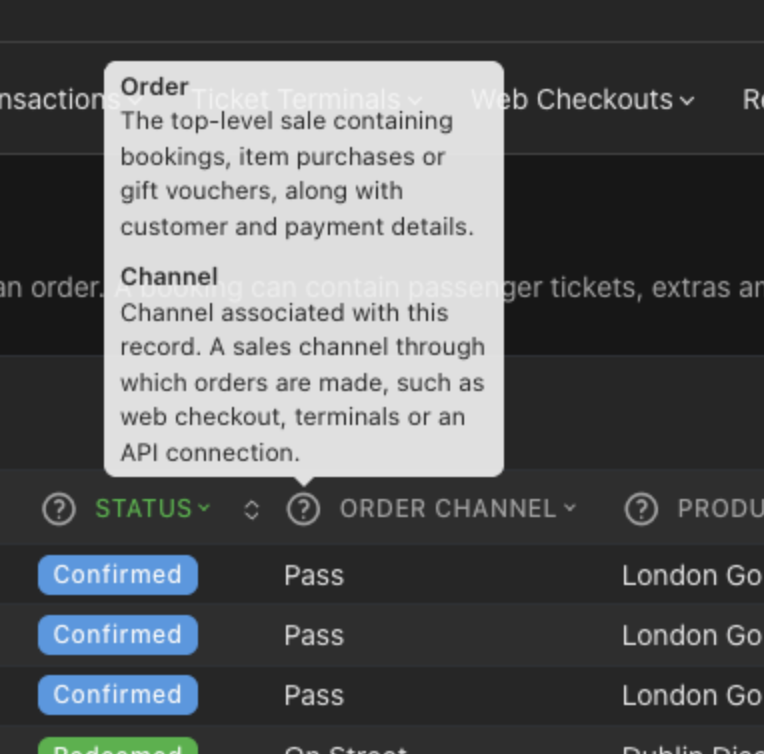Viewport: 764px width, 754px height.
Task: Select London Go cell in third row
Action: pos(692,695)
